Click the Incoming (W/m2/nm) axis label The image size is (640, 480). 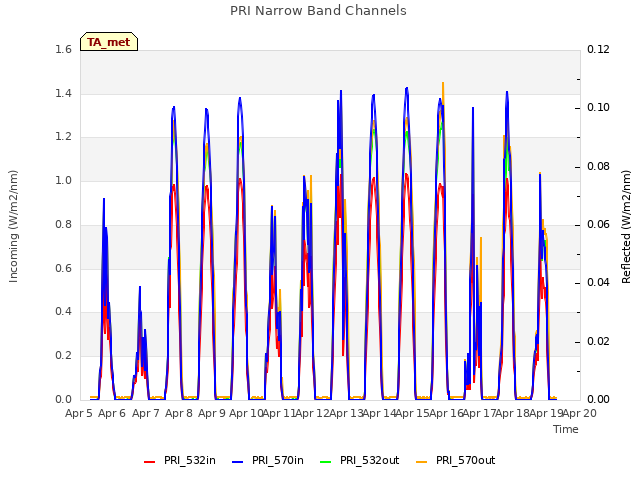click(13, 226)
